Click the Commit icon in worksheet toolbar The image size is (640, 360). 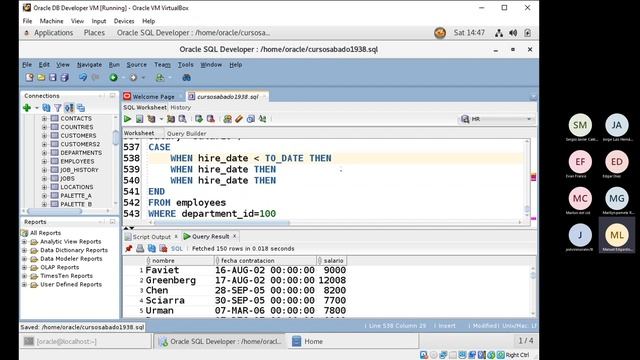point(199,119)
